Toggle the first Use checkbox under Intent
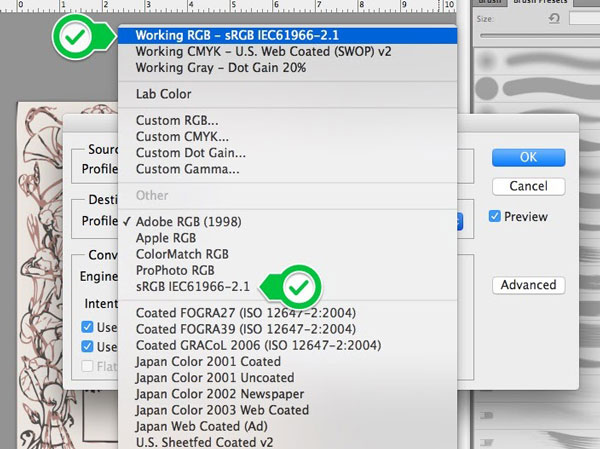This screenshot has width=600, height=449. coord(87,327)
